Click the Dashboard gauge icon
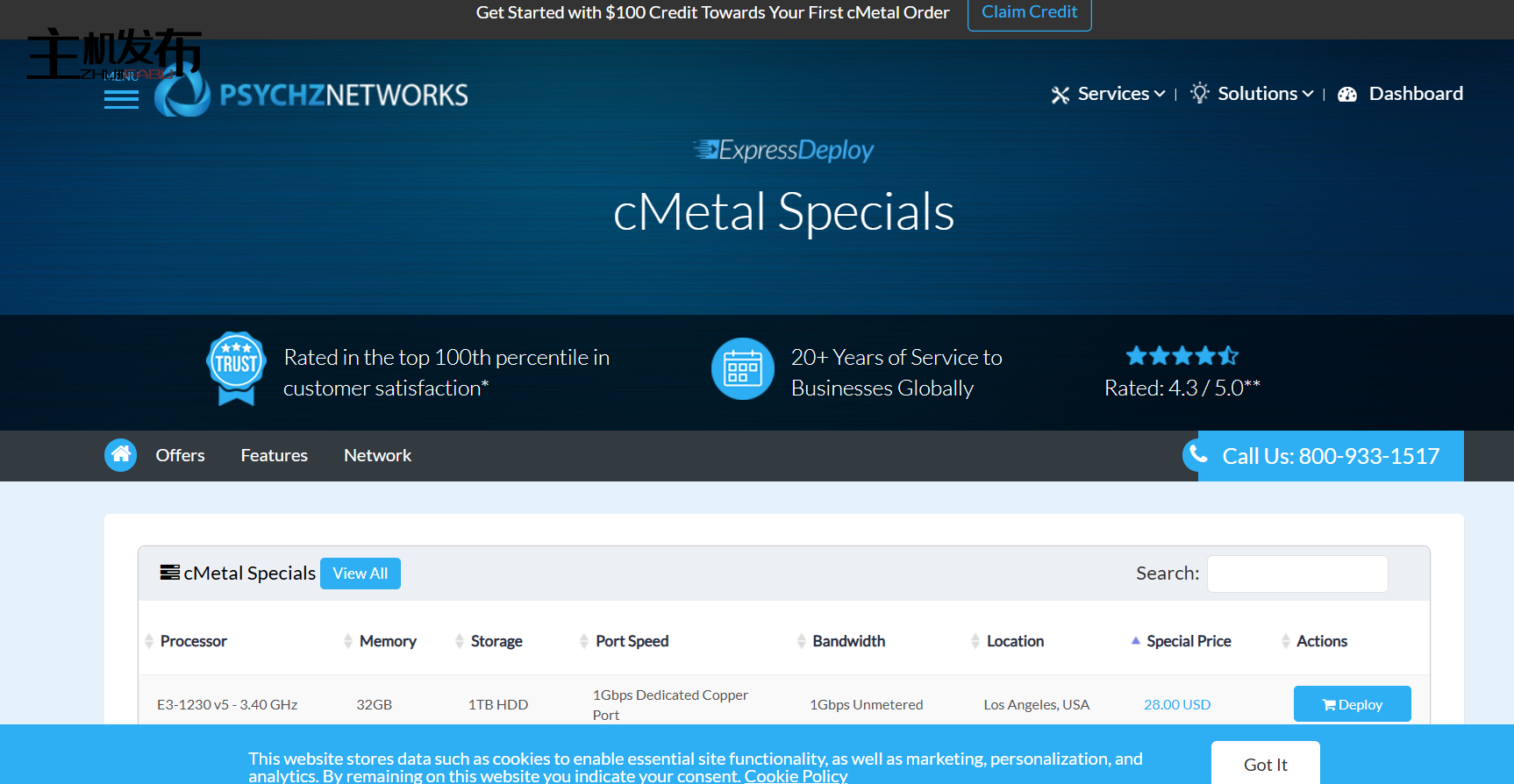This screenshot has height=784, width=1514. tap(1347, 95)
